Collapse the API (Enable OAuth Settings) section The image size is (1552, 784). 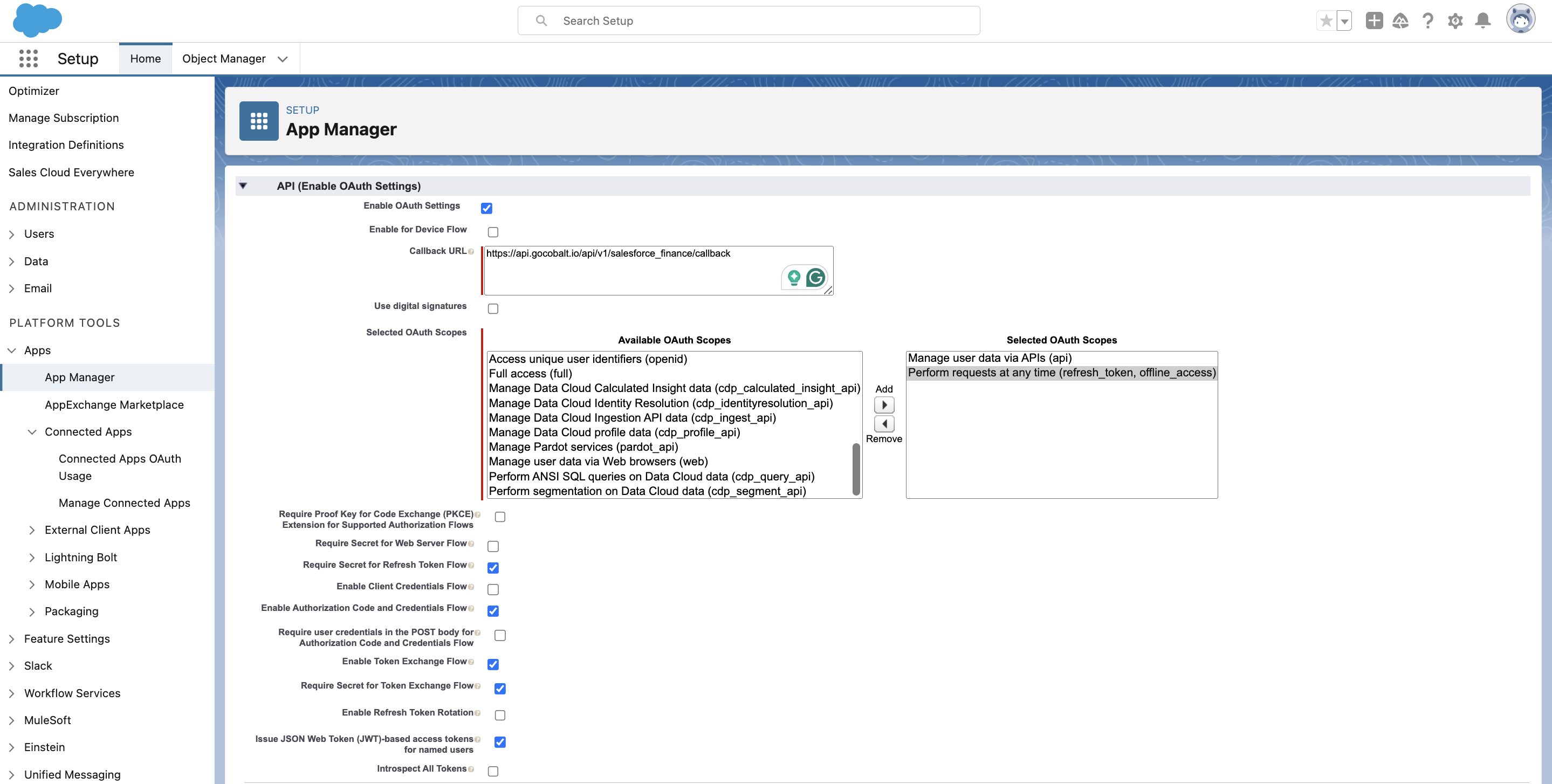(x=243, y=185)
